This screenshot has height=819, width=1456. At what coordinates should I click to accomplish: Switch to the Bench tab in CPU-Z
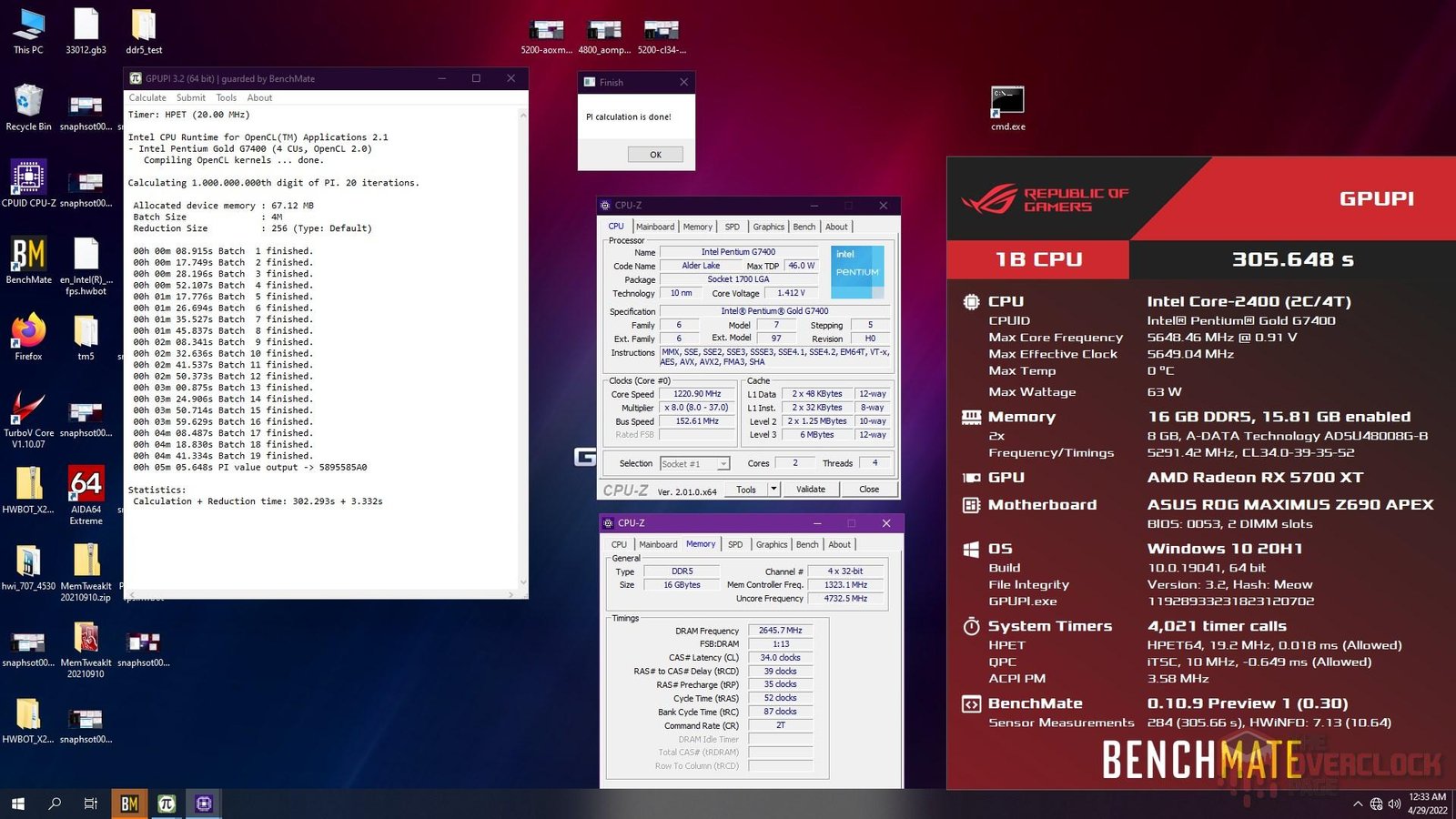[804, 226]
